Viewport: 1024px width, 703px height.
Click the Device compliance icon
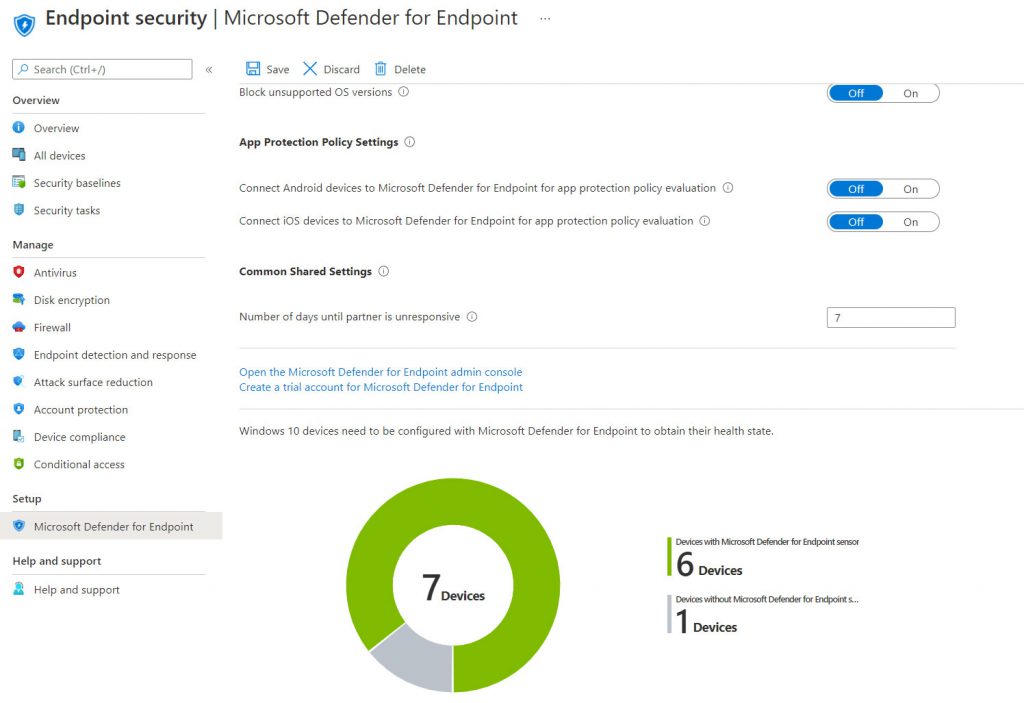pyautogui.click(x=19, y=436)
